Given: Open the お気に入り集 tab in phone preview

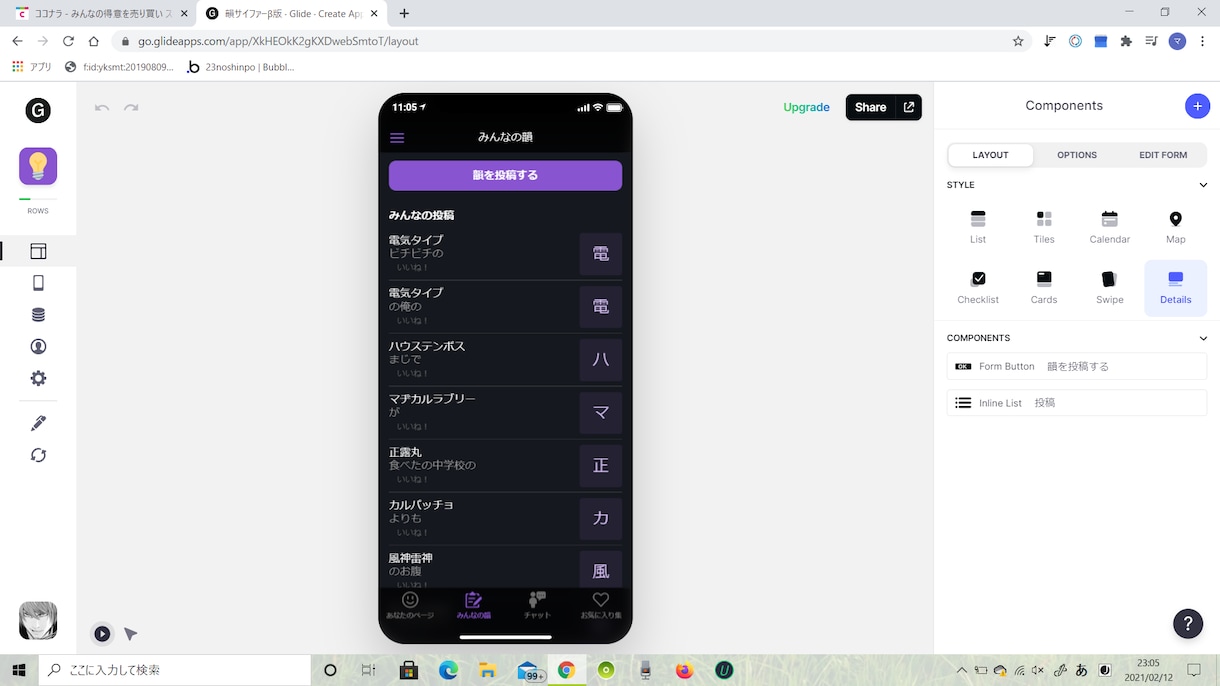Looking at the screenshot, I should click(601, 605).
